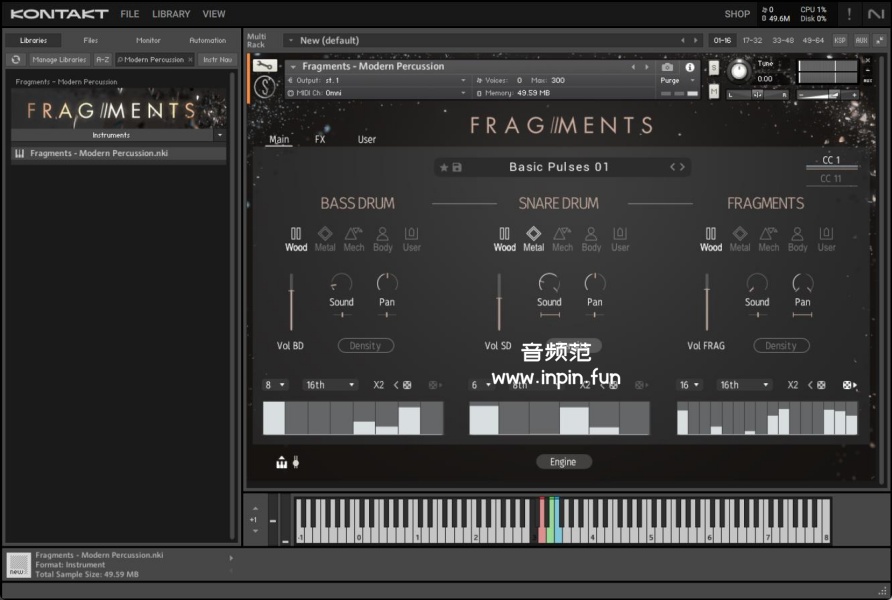Toggle Density button under Bass Drum
Viewport: 892px width, 600px height.
point(365,346)
